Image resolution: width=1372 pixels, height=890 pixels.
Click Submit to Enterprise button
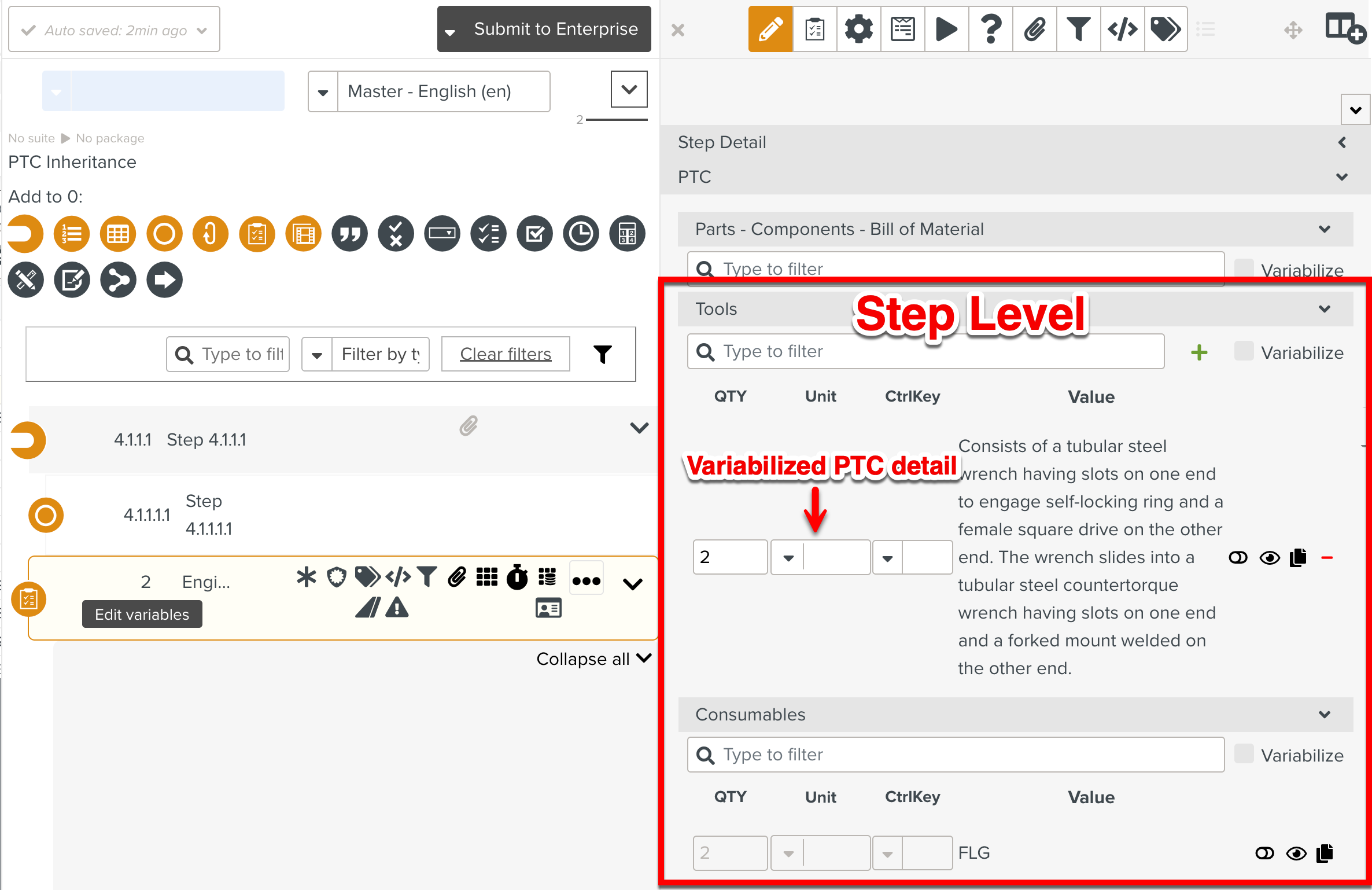(x=555, y=29)
